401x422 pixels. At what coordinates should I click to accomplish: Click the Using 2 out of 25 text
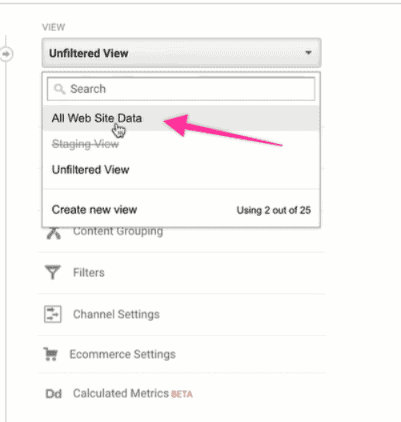pos(274,210)
